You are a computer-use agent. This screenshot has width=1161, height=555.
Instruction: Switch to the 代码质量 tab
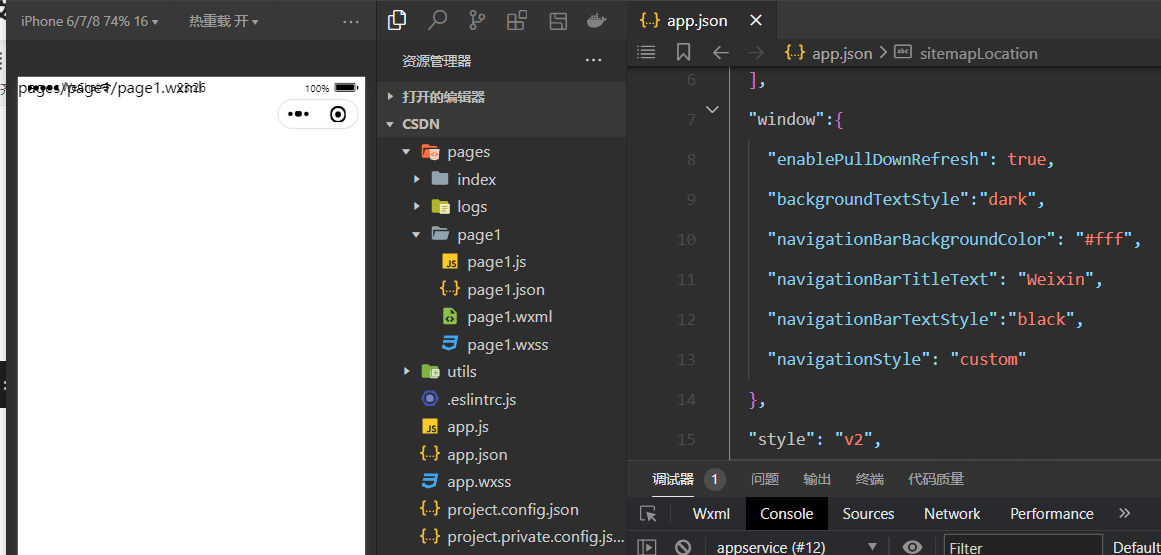click(x=936, y=480)
